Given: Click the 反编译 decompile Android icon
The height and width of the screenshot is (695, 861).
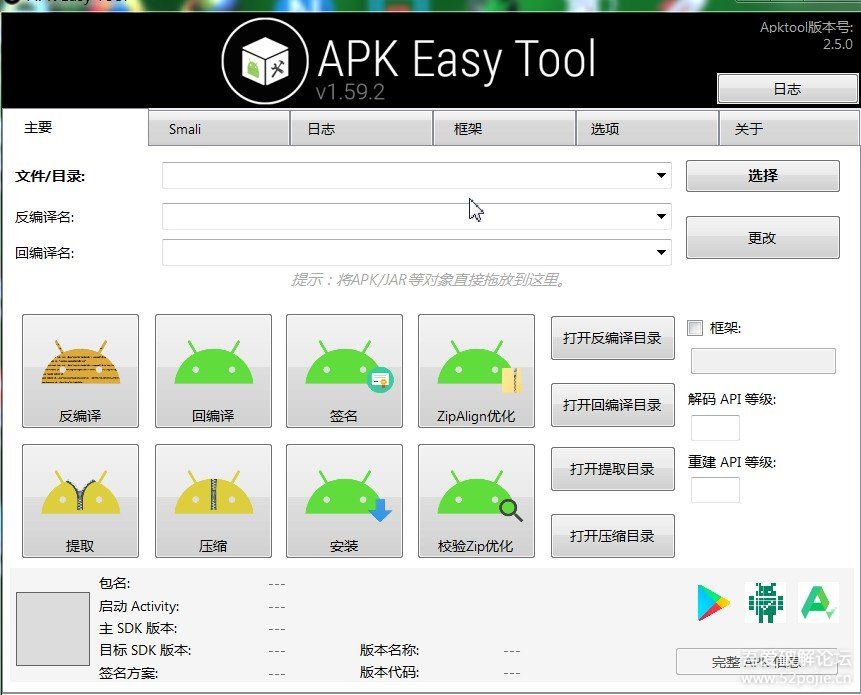Looking at the screenshot, I should tap(80, 371).
